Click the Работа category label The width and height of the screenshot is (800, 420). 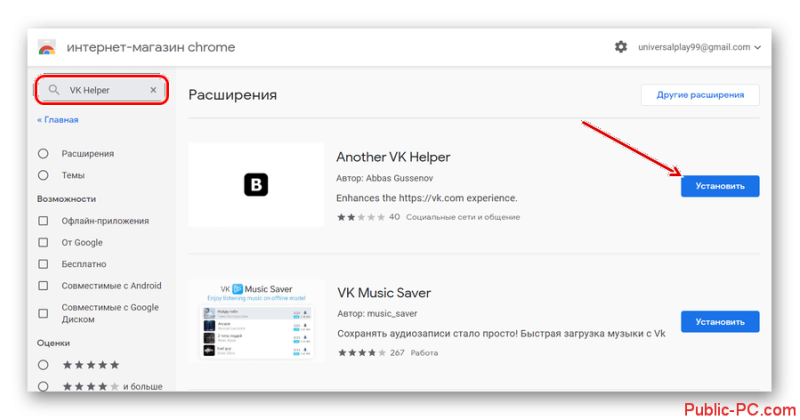point(424,353)
